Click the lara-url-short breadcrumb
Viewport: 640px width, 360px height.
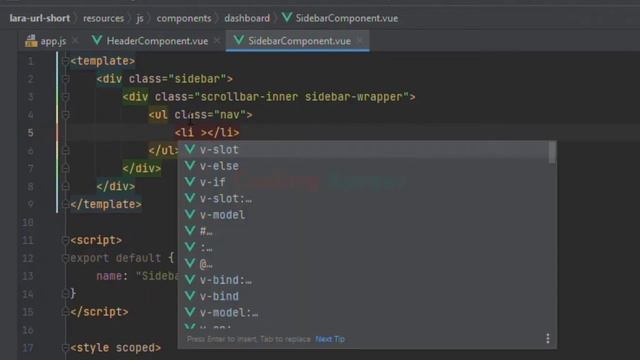tap(40, 18)
